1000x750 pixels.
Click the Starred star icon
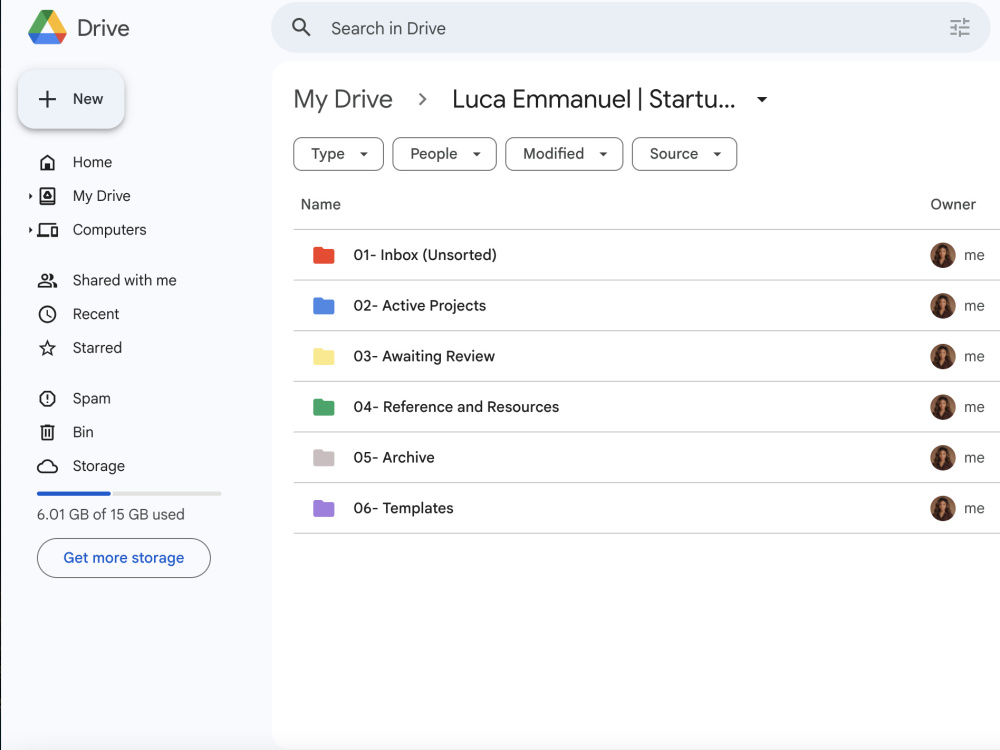(47, 348)
